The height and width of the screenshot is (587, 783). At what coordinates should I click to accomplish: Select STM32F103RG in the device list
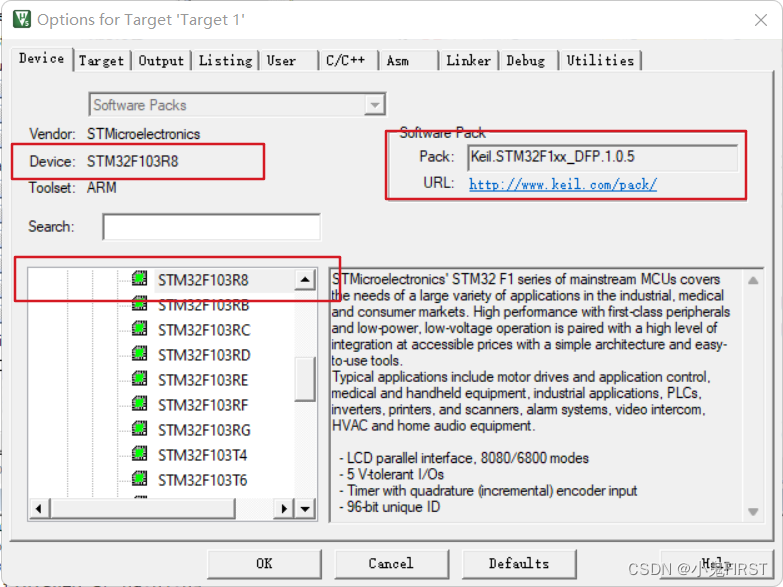(204, 430)
